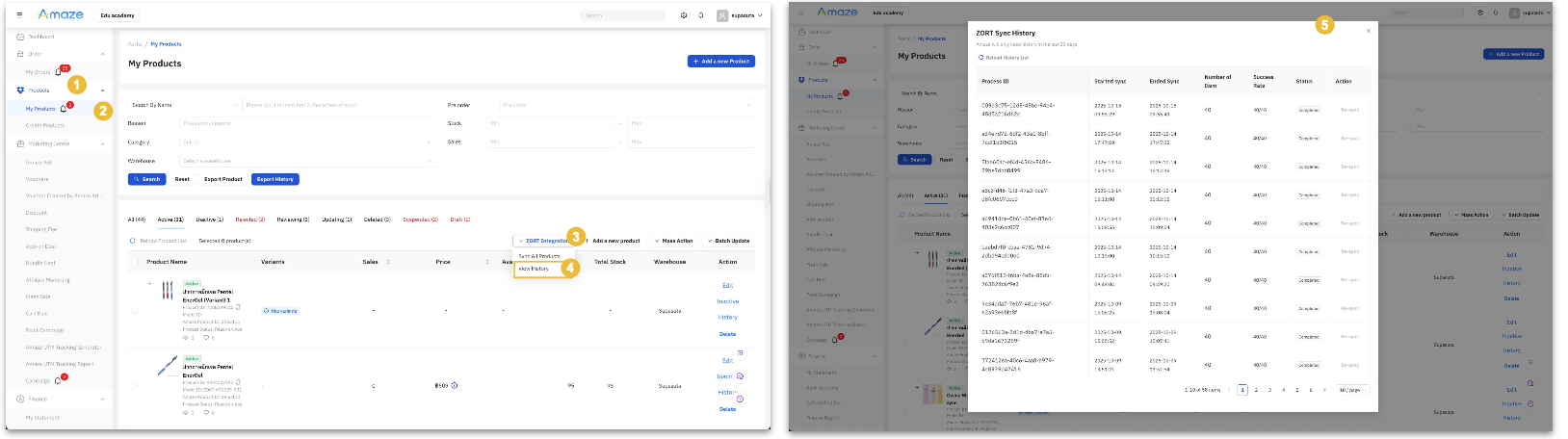Choose View History from ZORT menu
This screenshot has height=439, width=1568.
pyautogui.click(x=534, y=269)
